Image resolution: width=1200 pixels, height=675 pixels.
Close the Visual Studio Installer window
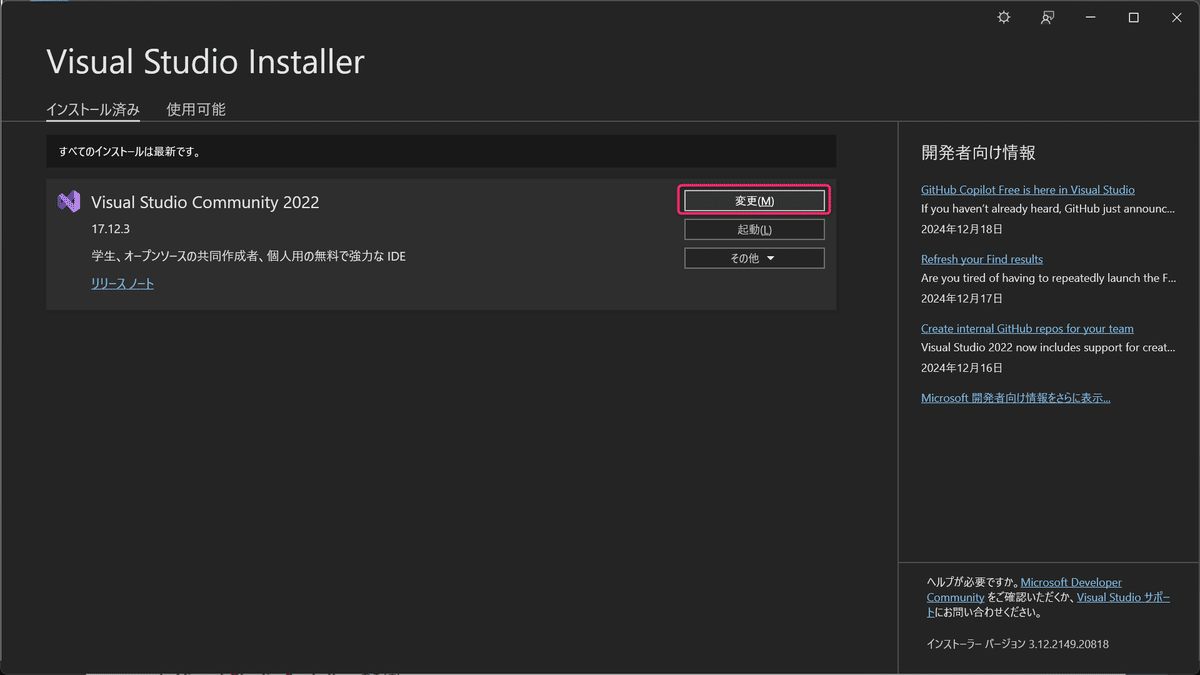[x=1177, y=18]
